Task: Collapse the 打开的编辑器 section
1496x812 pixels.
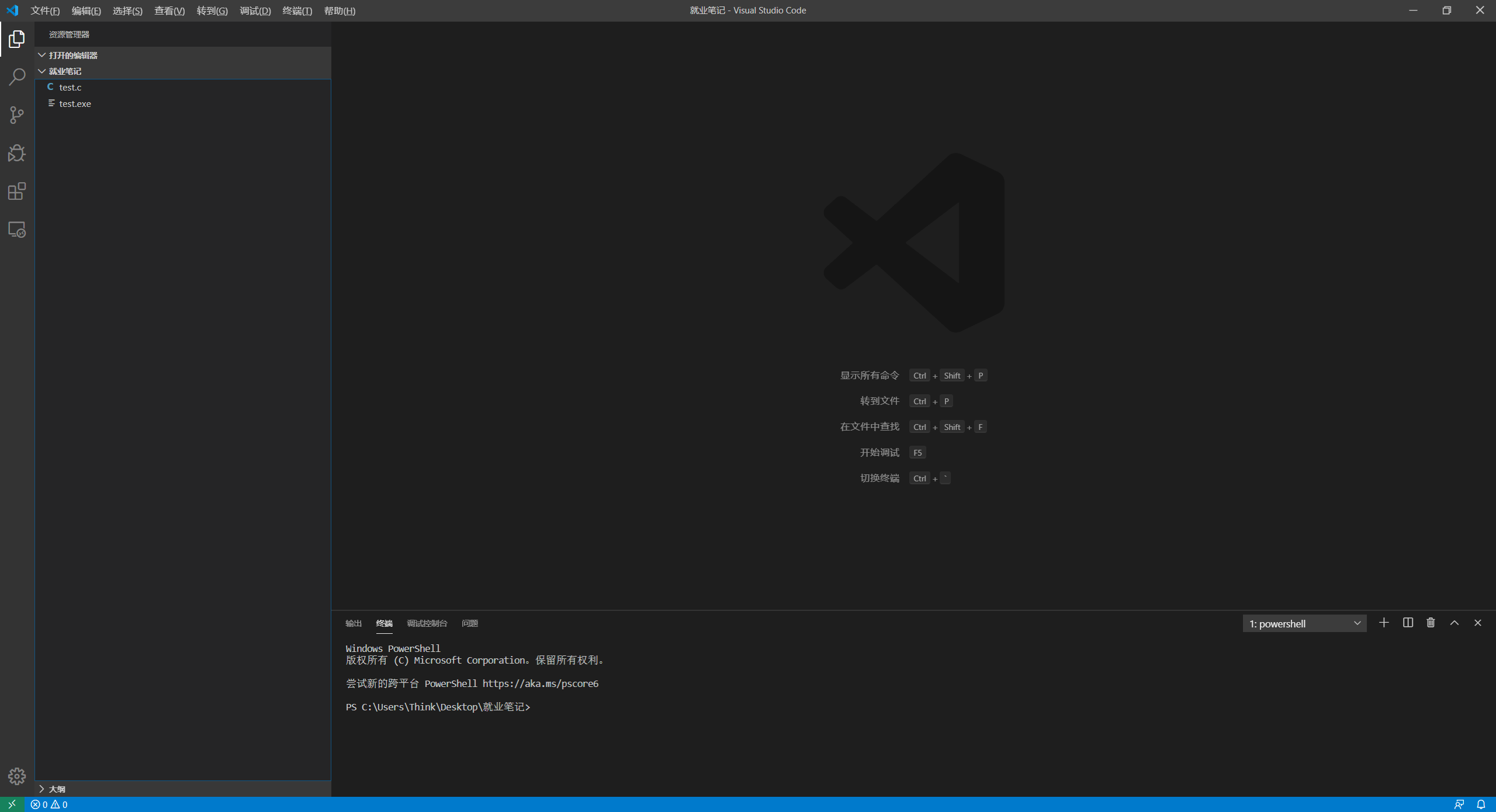Action: (183, 55)
